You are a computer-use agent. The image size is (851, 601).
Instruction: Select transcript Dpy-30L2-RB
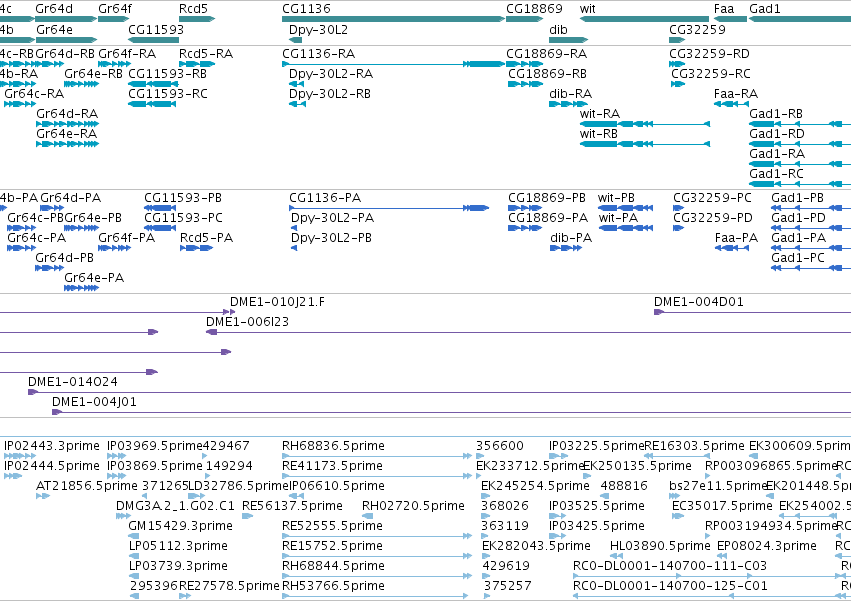point(297,104)
